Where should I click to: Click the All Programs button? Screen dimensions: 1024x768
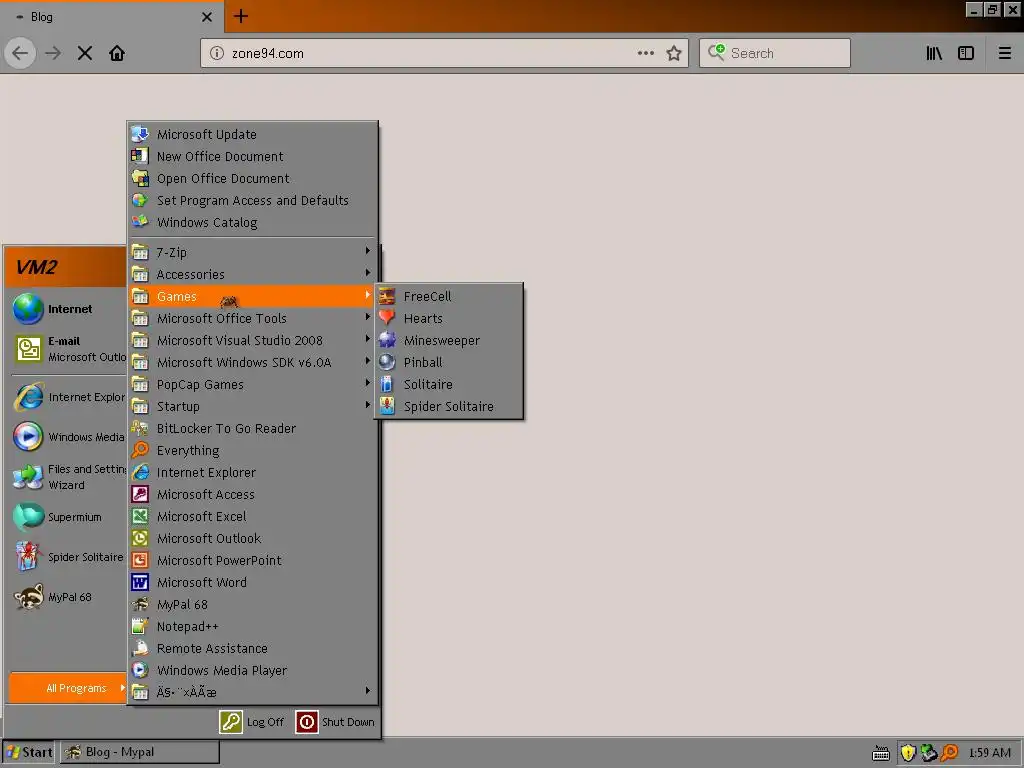(68, 688)
